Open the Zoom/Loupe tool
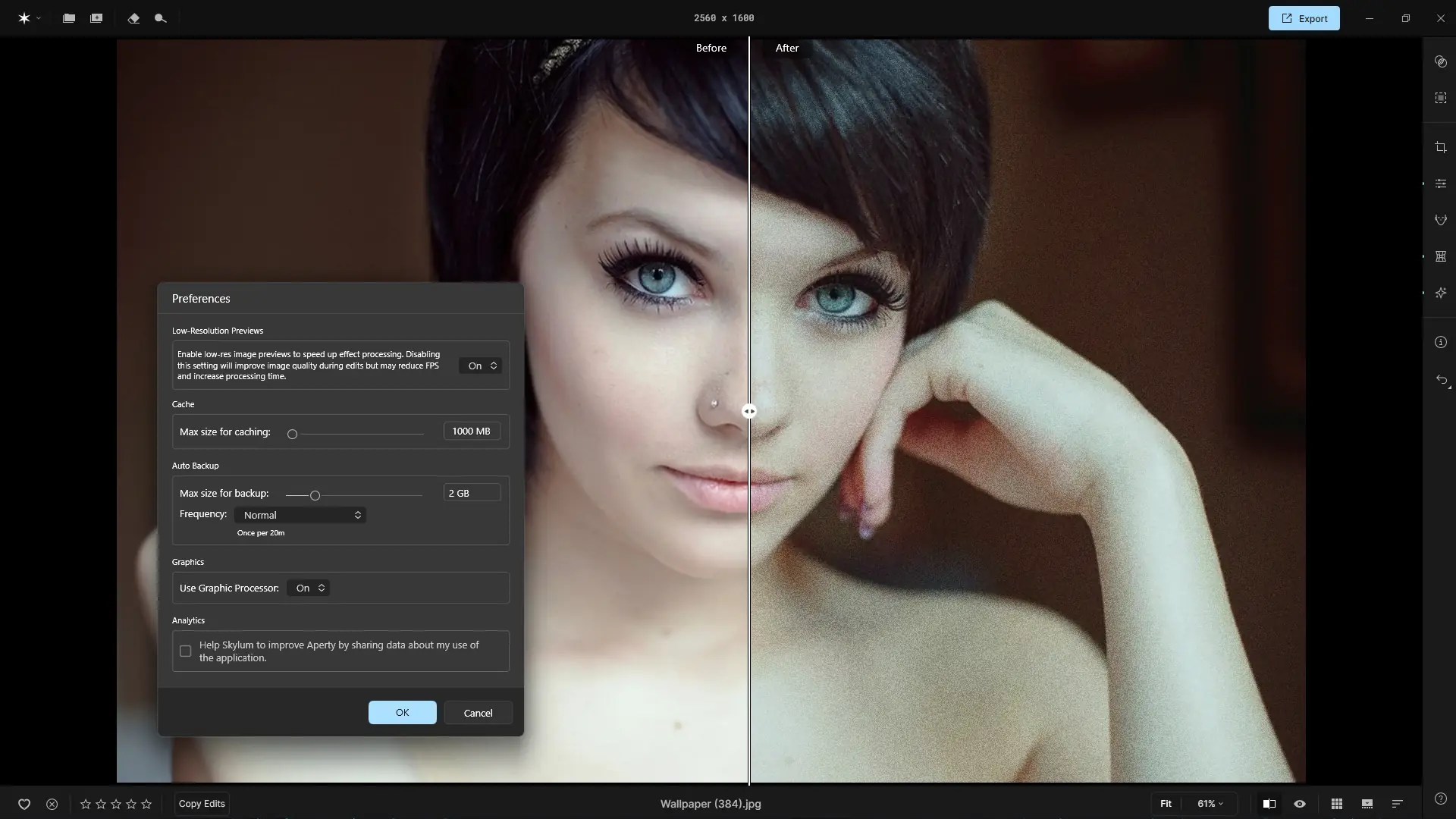The height and width of the screenshot is (819, 1456). click(x=160, y=18)
